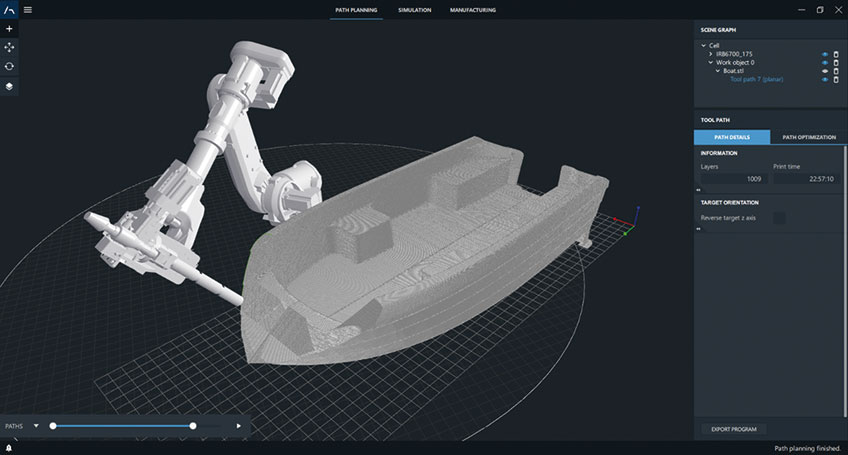Select the rotate tool icon
This screenshot has width=848, height=455.
coord(9,66)
